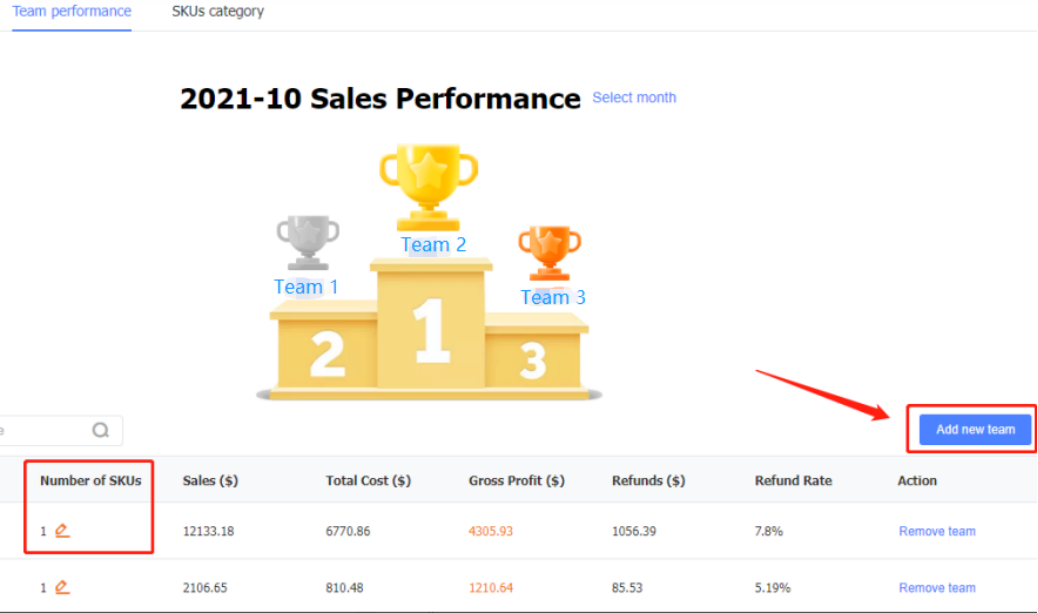The width and height of the screenshot is (1038, 613).
Task: Open the Team 2 link
Action: click(x=434, y=245)
